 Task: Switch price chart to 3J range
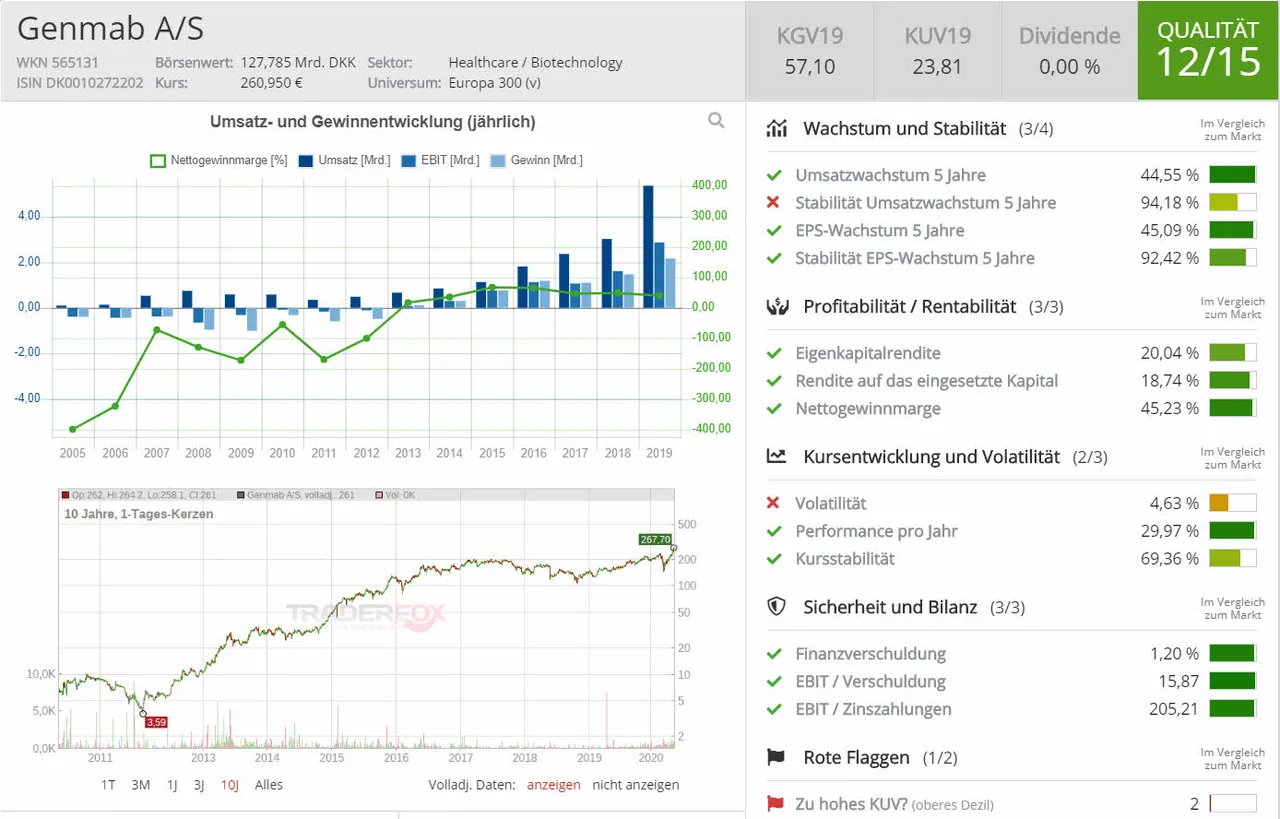pos(199,785)
